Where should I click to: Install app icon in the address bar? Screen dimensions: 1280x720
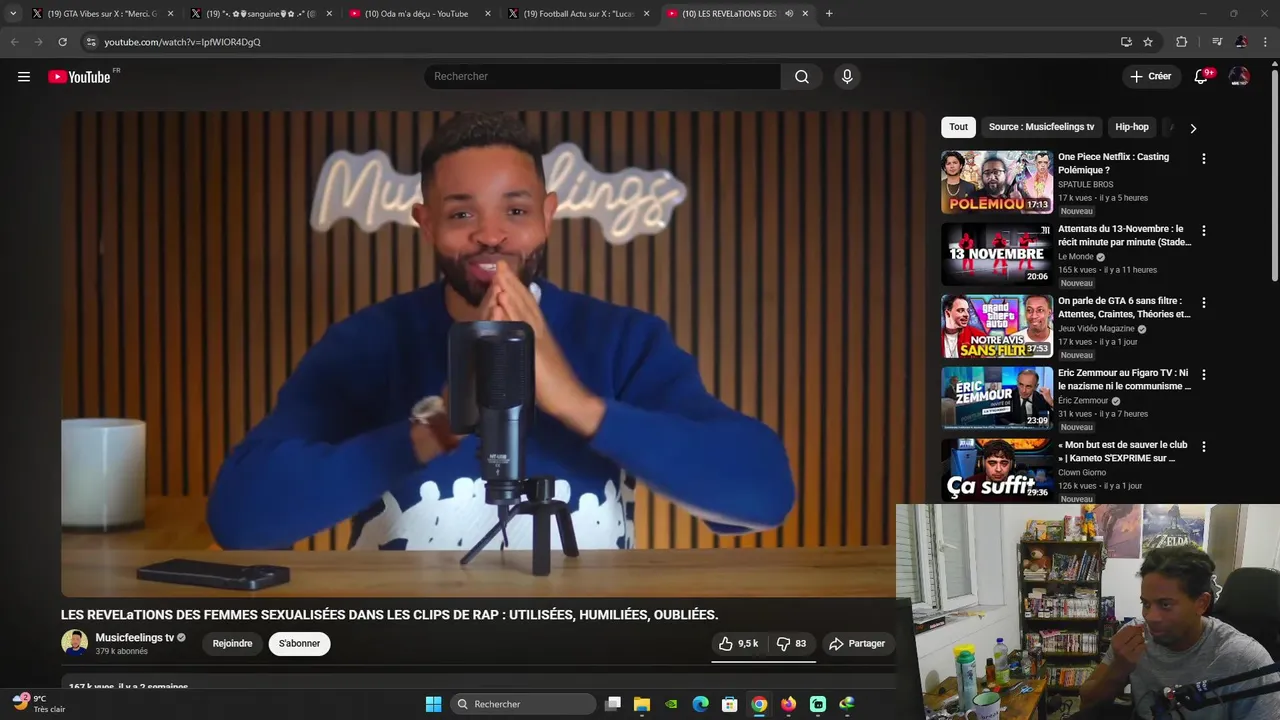1126,42
